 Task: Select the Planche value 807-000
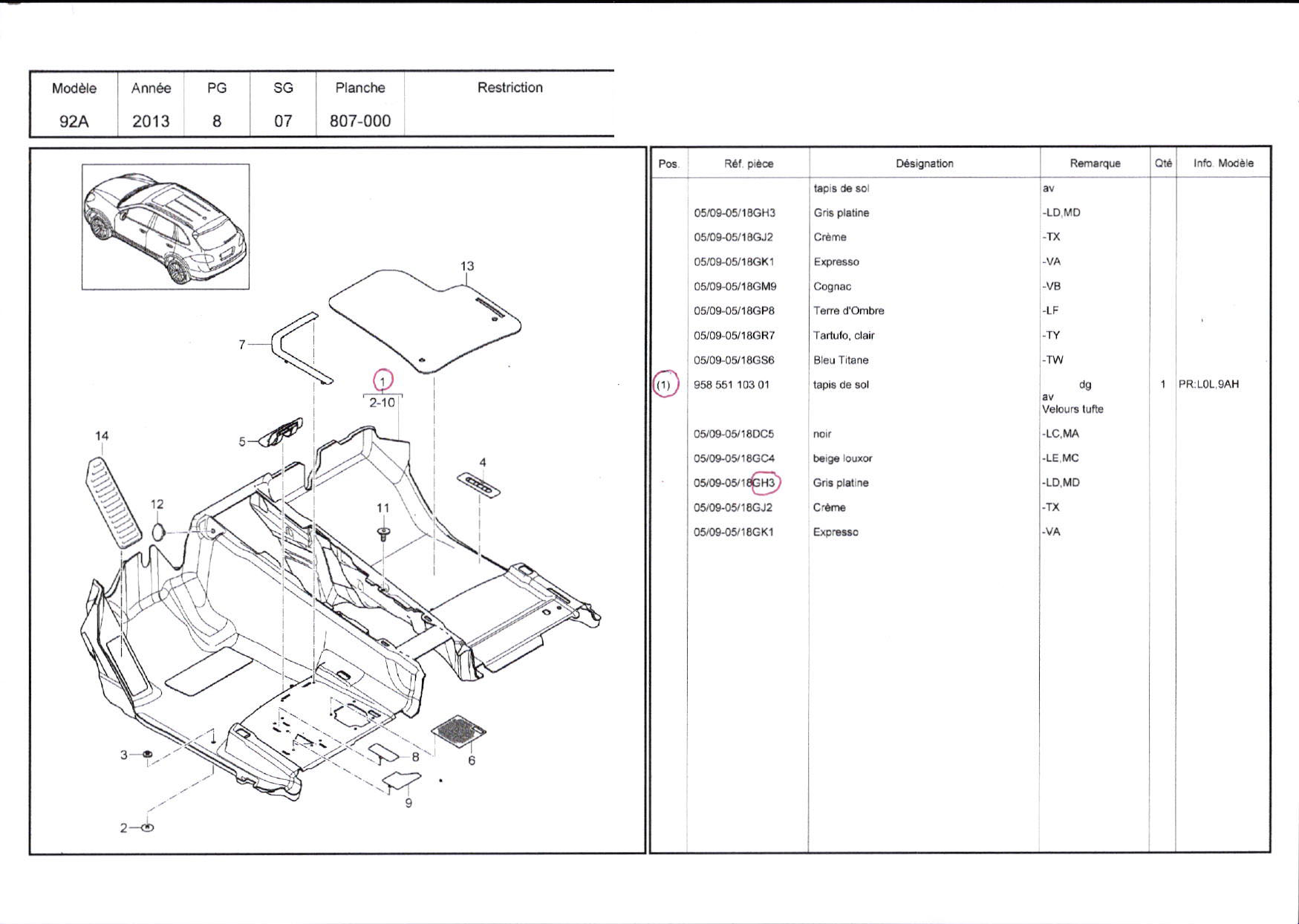360,121
